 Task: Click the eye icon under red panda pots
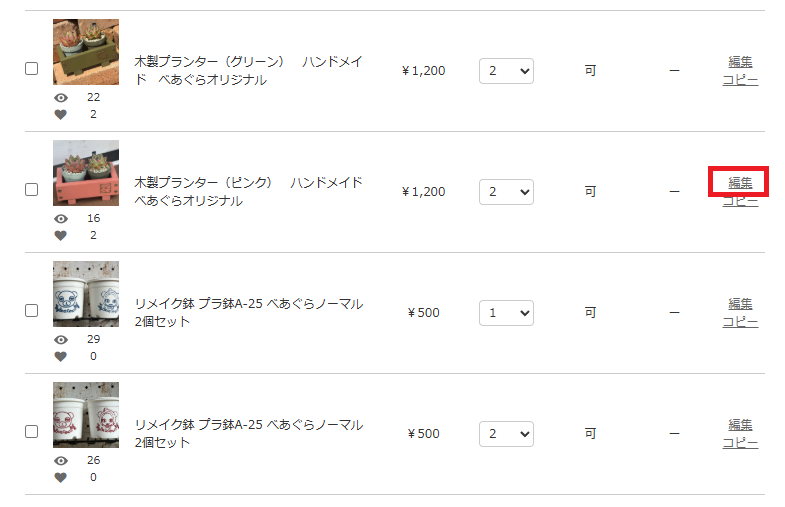coord(61,461)
